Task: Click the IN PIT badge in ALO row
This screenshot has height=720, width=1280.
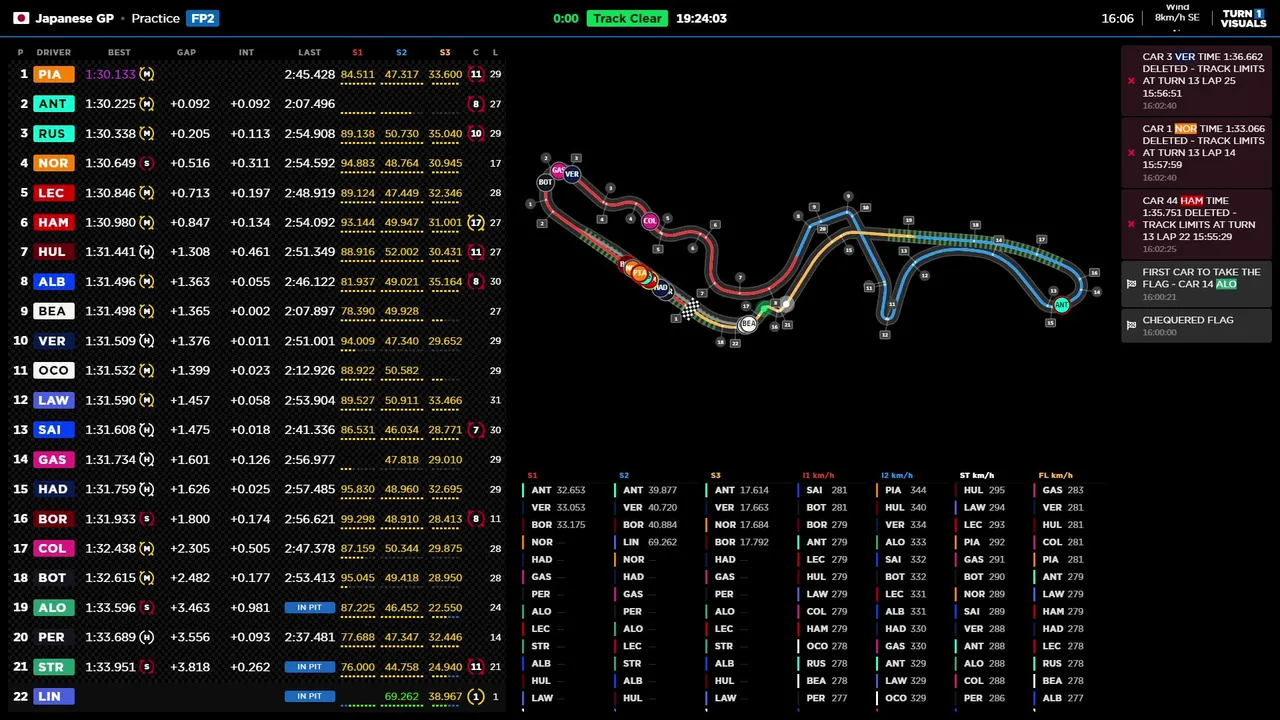Action: tap(309, 607)
